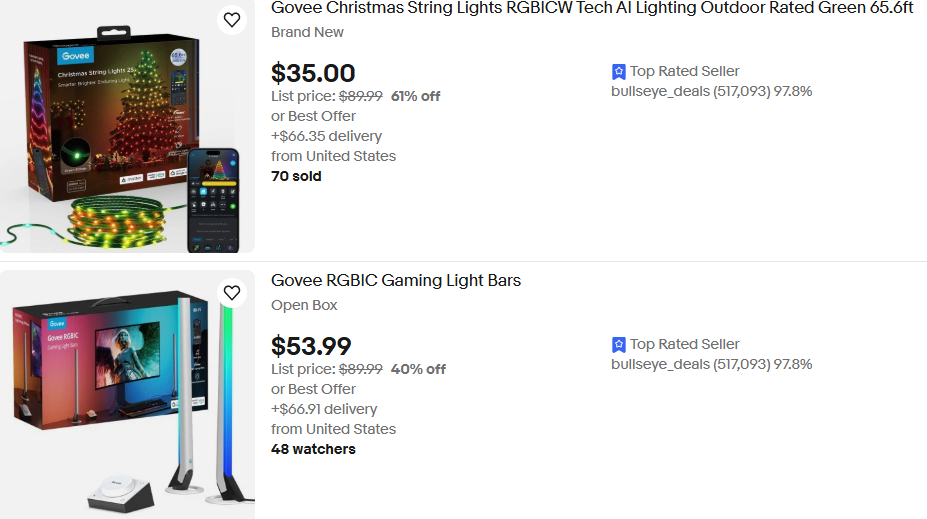This screenshot has height=519, width=927.
Task: Click the $35.00 price
Action: tap(313, 73)
